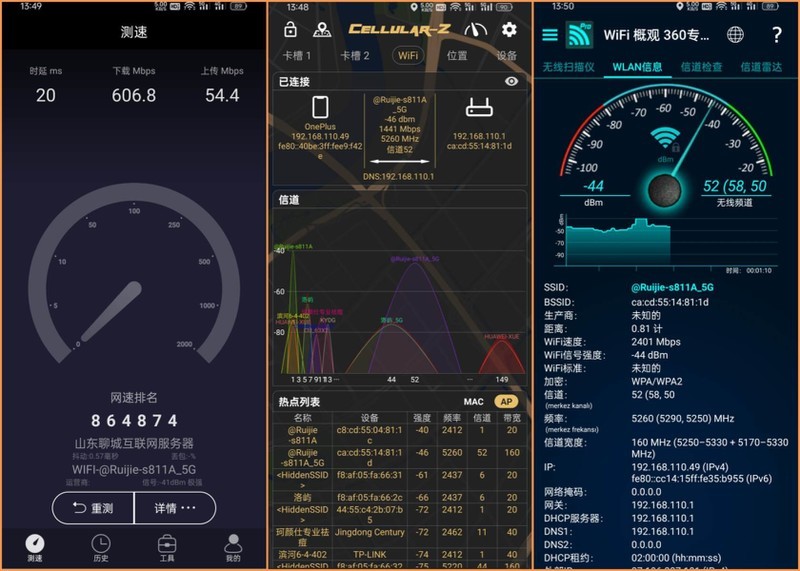
Task: Tap the 强度 column header
Action: click(422, 418)
